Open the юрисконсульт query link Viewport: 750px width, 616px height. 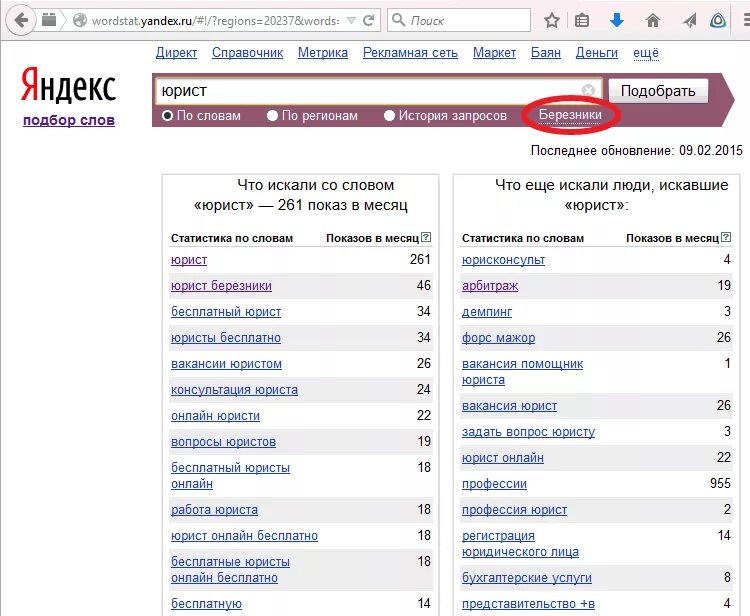tap(504, 260)
